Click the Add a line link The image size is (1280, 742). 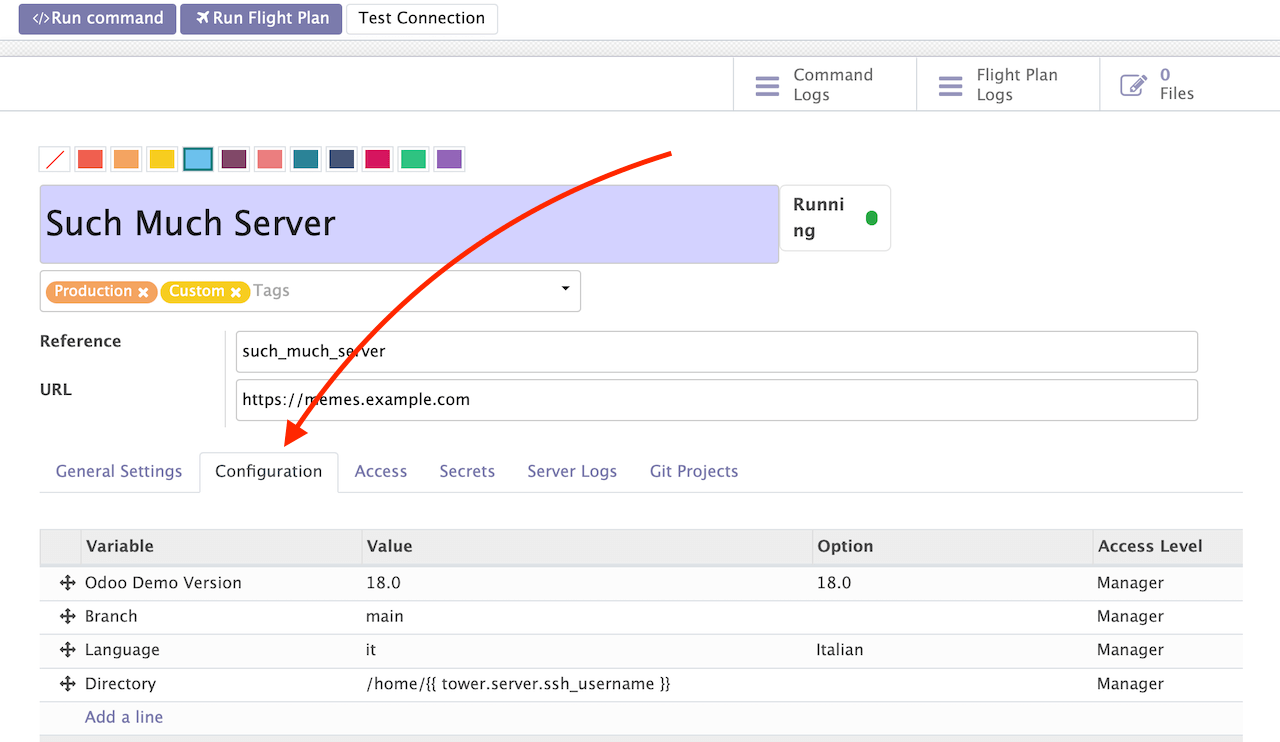click(124, 717)
